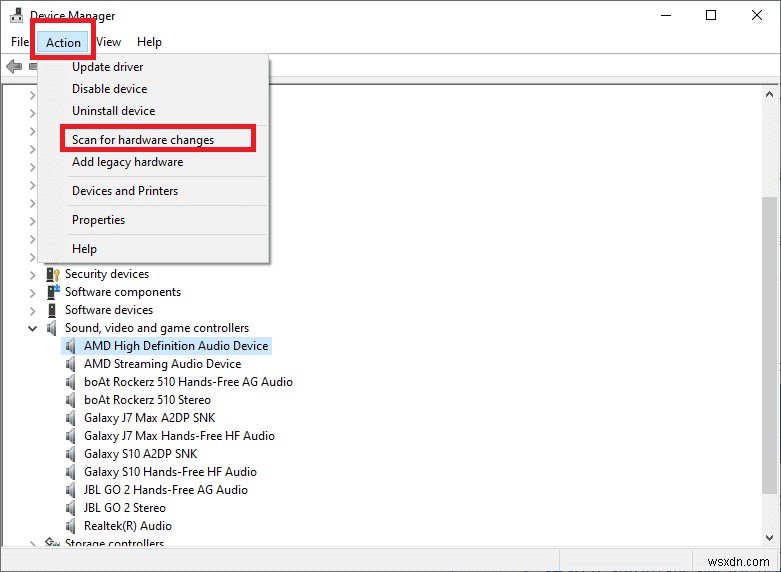Choose Update driver from Action menu
This screenshot has height=572, width=781.
[108, 67]
